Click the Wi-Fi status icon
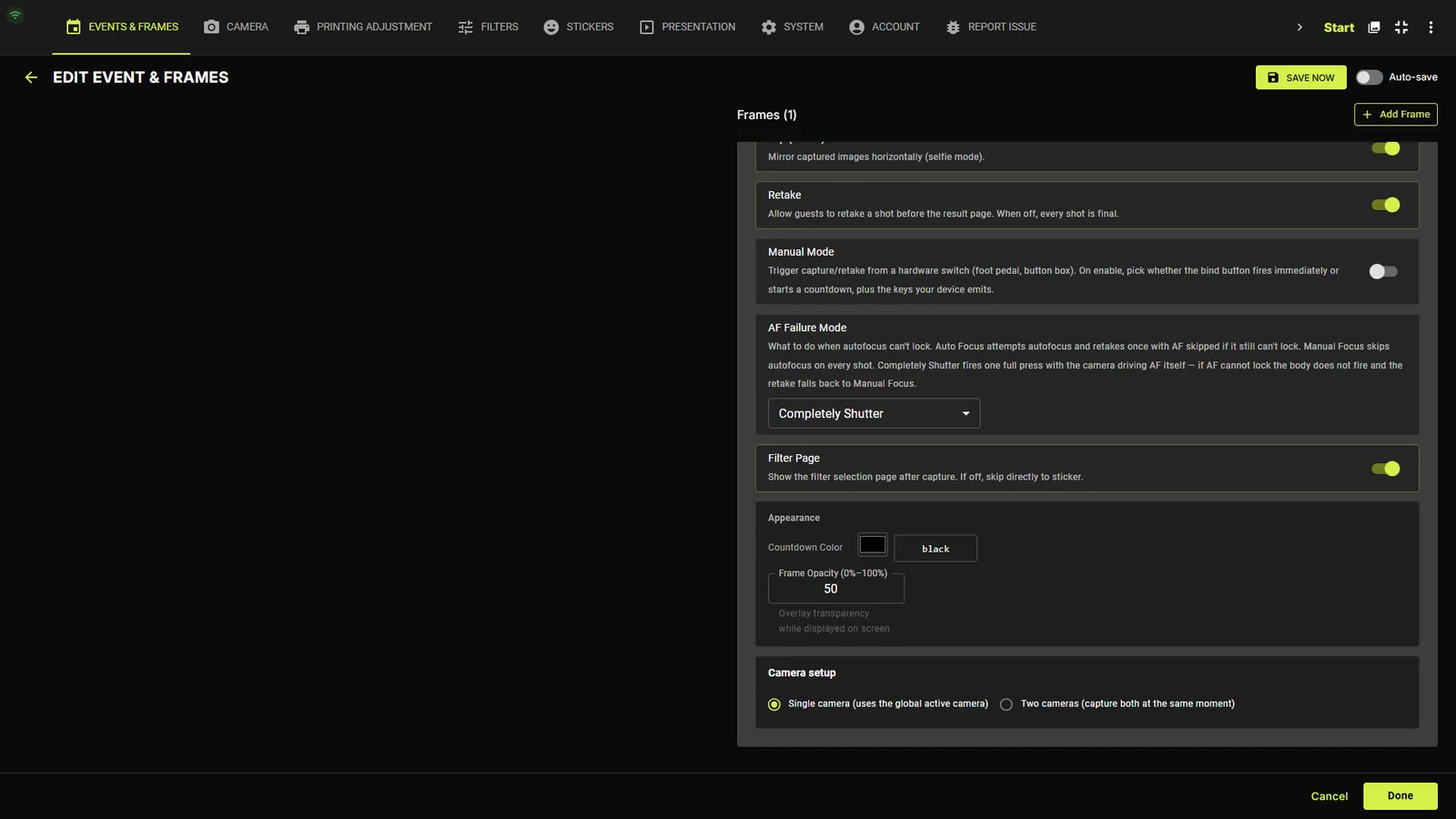Image resolution: width=1456 pixels, height=819 pixels. pyautogui.click(x=15, y=15)
